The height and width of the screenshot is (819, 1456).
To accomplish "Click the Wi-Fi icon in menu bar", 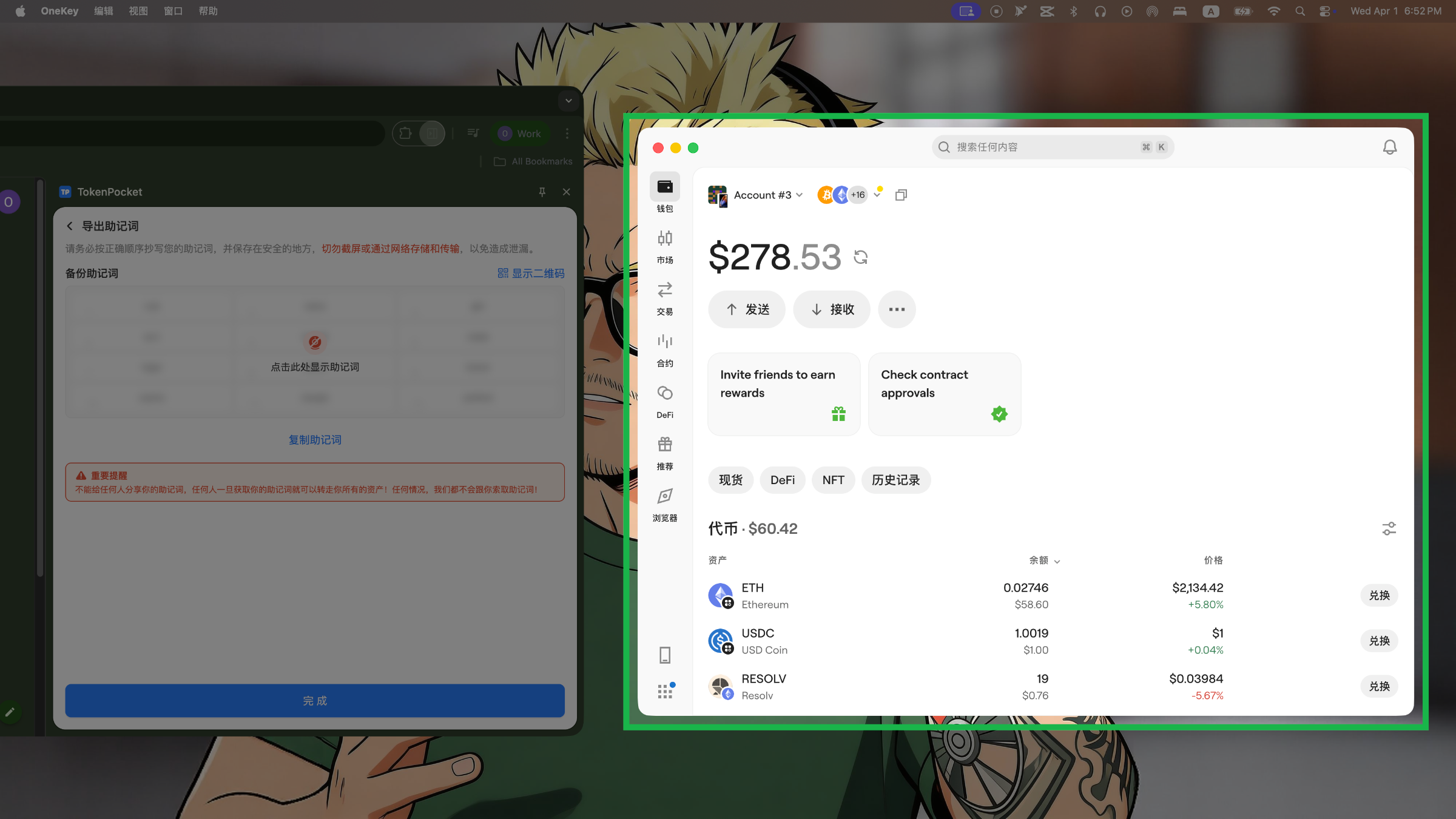I will (1273, 11).
